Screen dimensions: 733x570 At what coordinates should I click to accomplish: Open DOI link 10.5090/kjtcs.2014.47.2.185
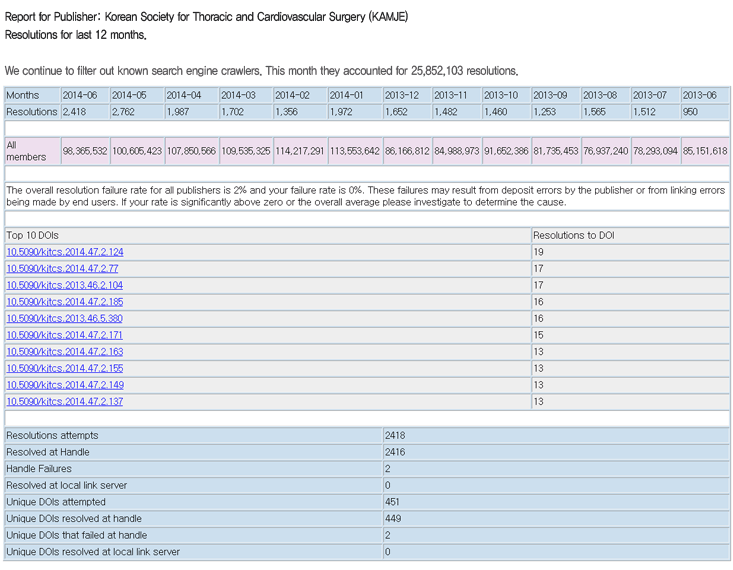click(x=65, y=302)
